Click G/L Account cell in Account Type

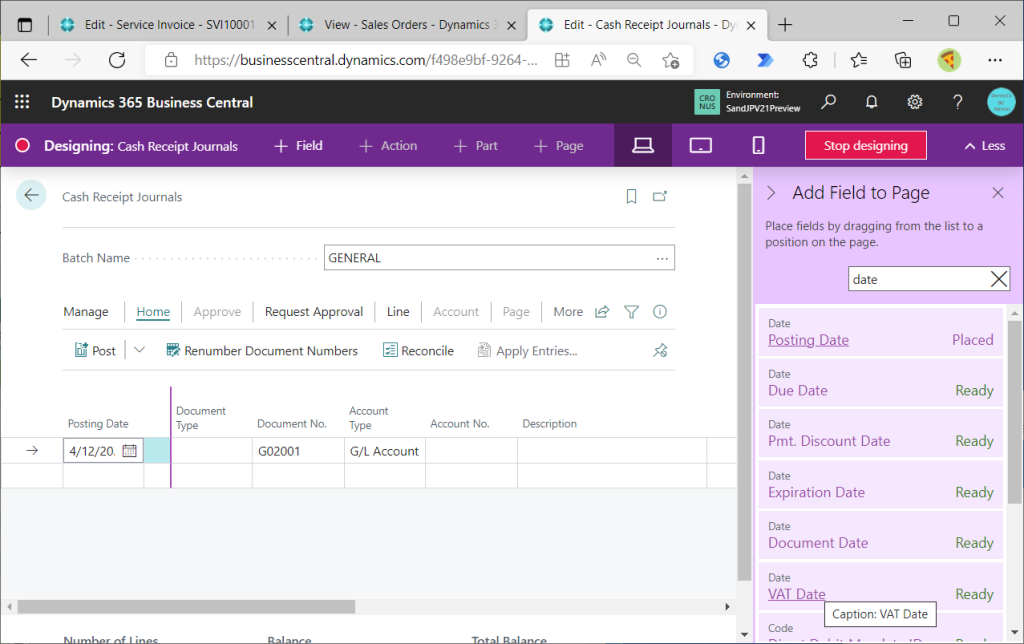(x=385, y=451)
